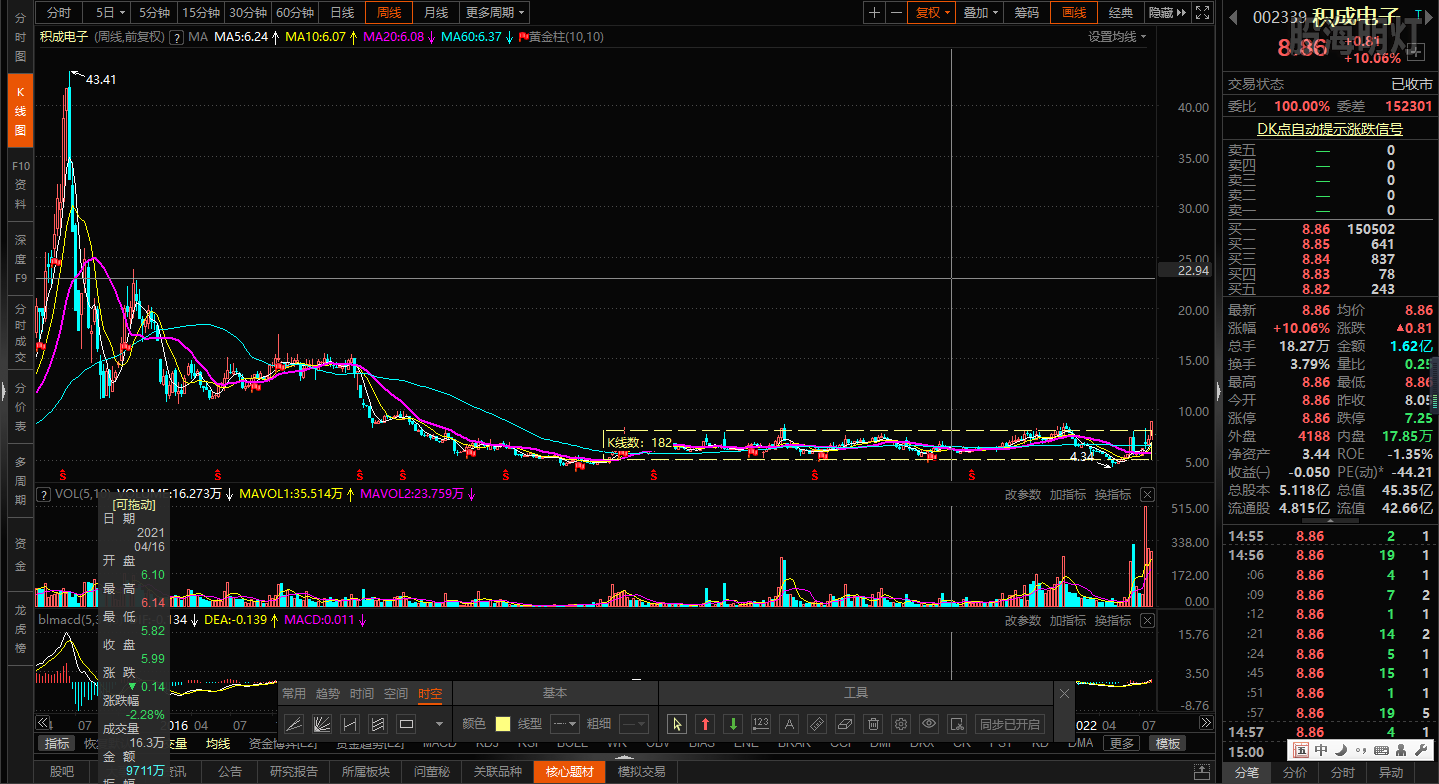Open the 线型 line style dropdown
Screen dimensions: 1439x784
pyautogui.click(x=565, y=724)
